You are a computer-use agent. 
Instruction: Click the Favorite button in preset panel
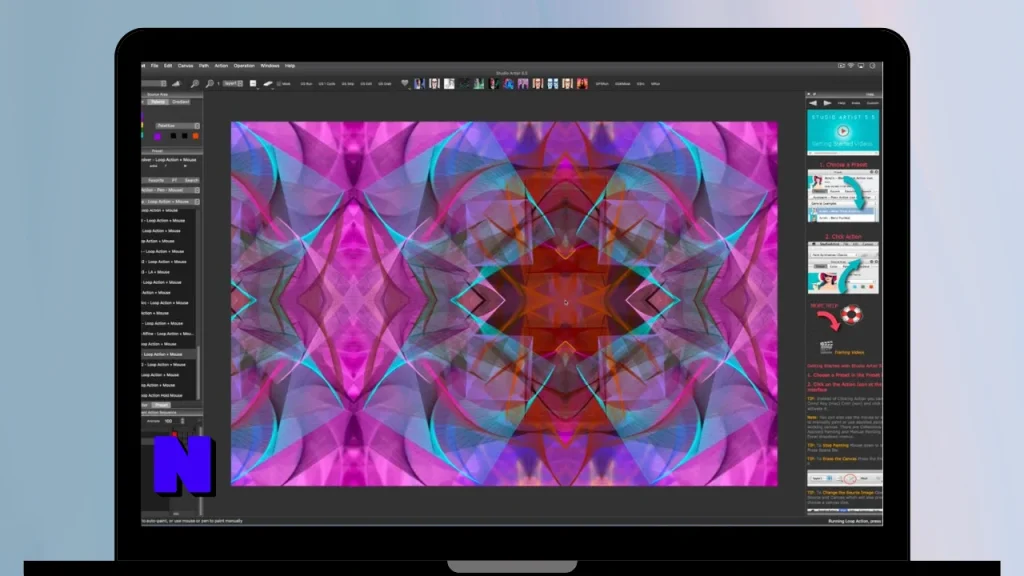click(156, 180)
